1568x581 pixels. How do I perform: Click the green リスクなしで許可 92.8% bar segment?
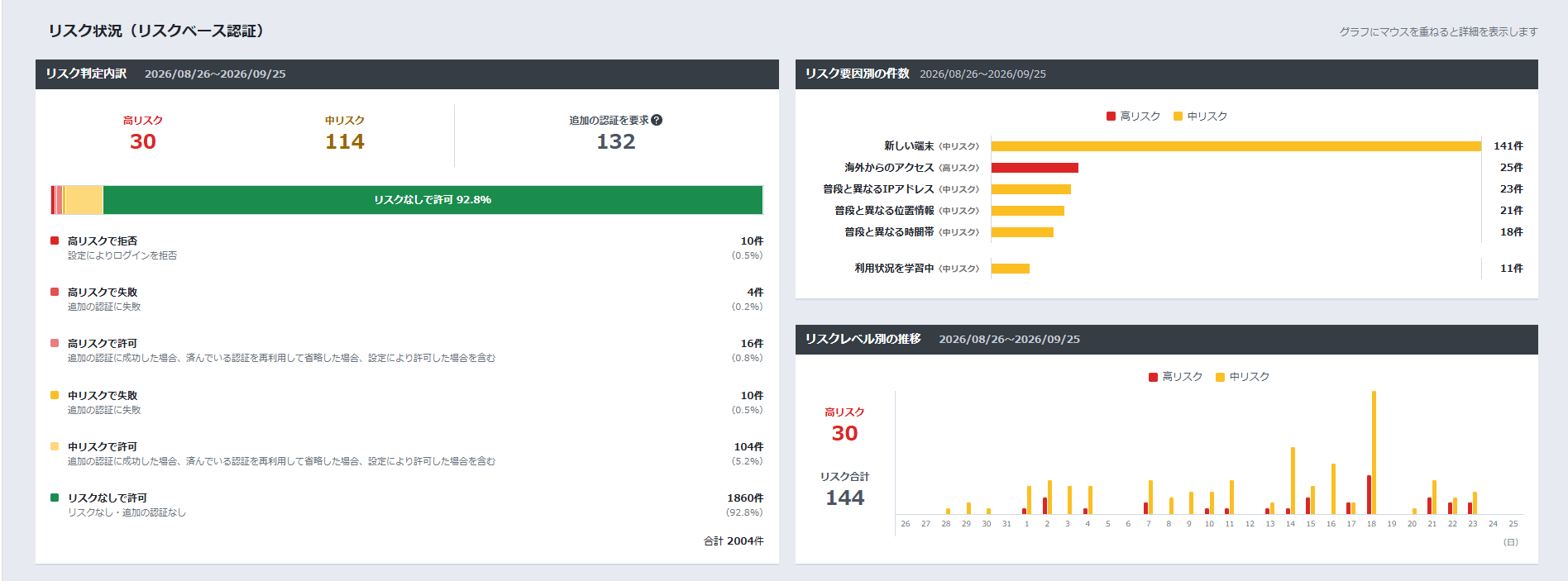coord(433,200)
